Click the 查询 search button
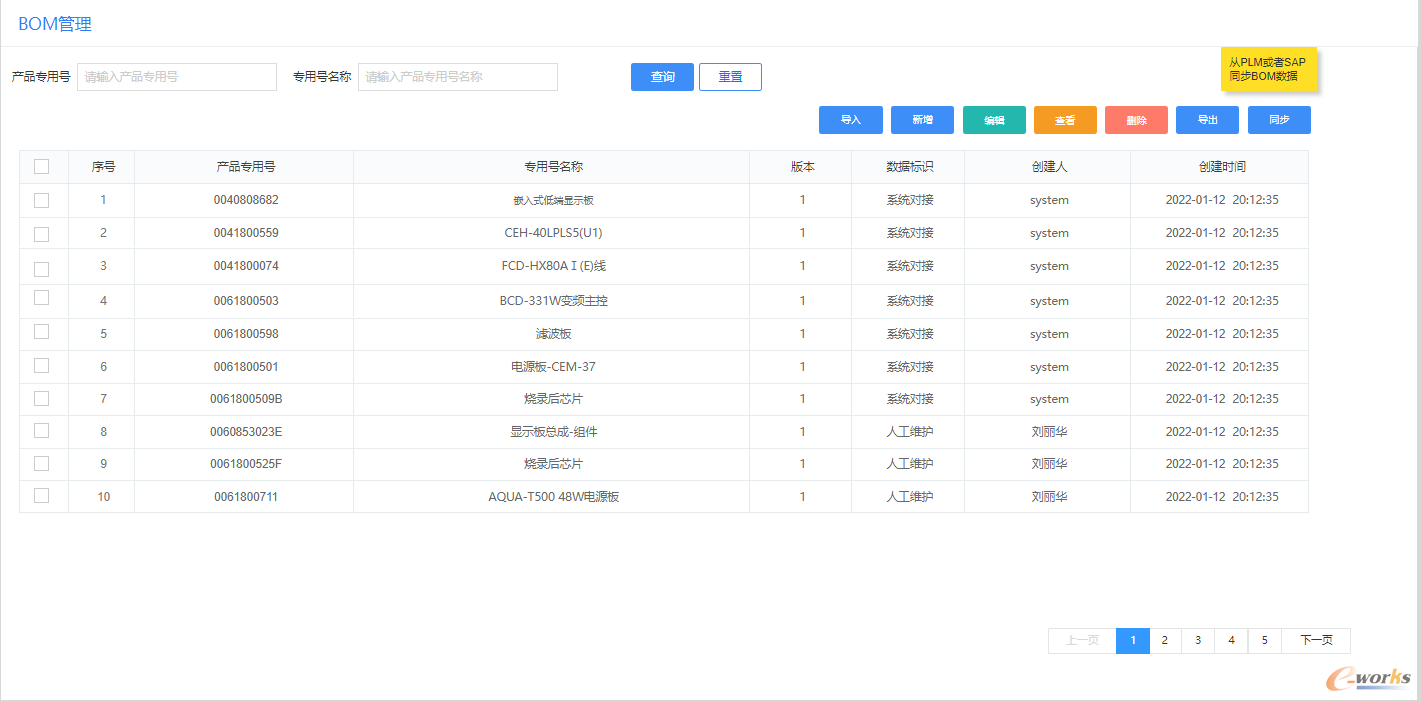 [662, 77]
